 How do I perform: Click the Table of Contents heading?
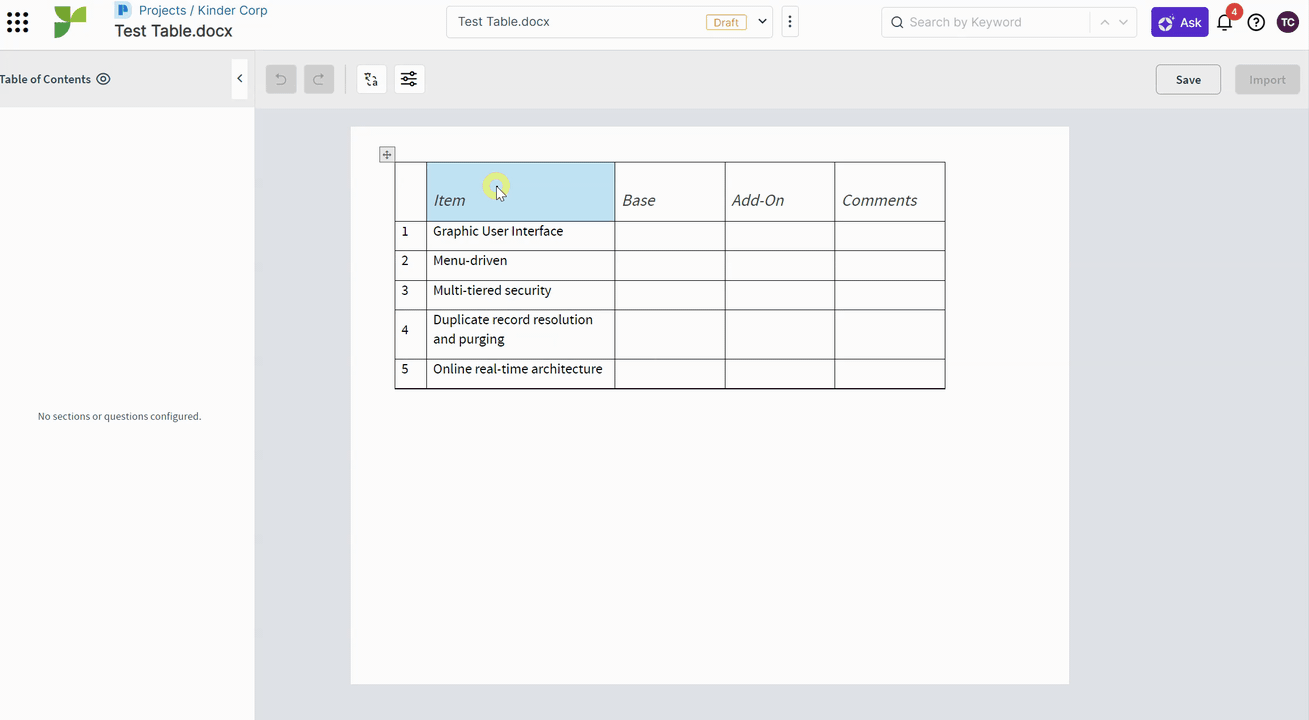pyautogui.click(x=45, y=79)
